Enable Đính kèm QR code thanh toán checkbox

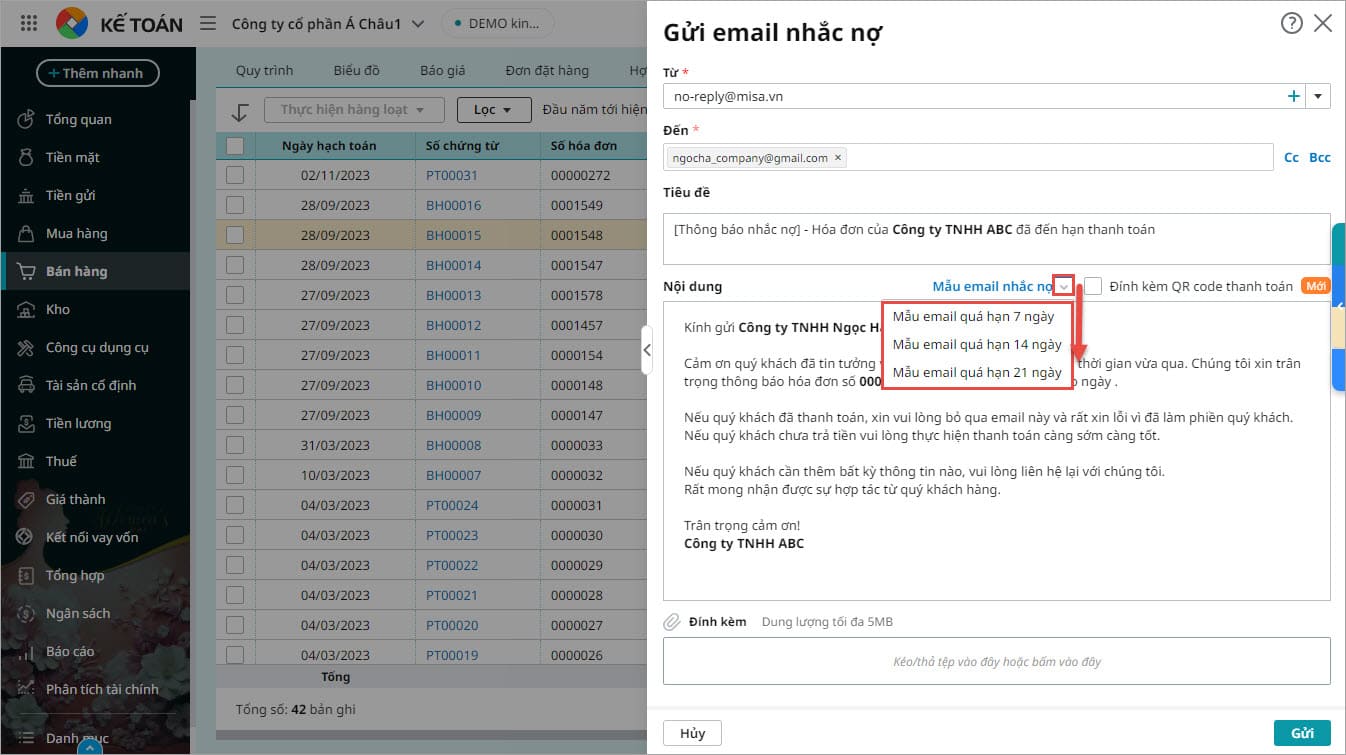click(1093, 286)
